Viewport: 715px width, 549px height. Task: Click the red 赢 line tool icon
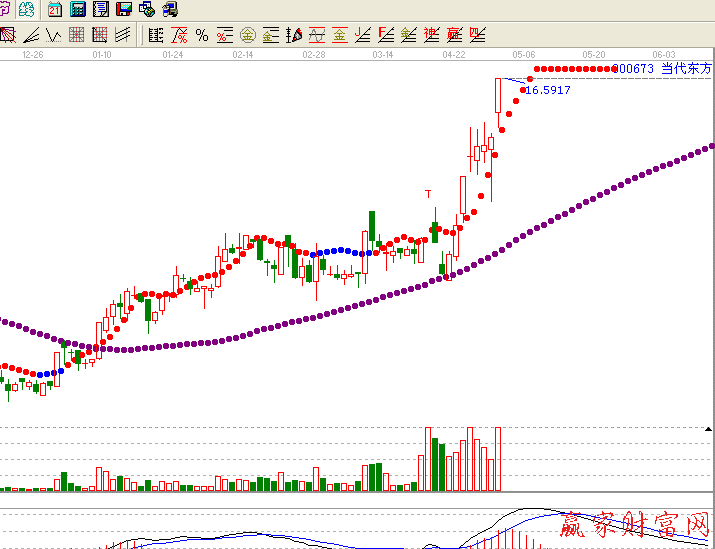pos(455,36)
